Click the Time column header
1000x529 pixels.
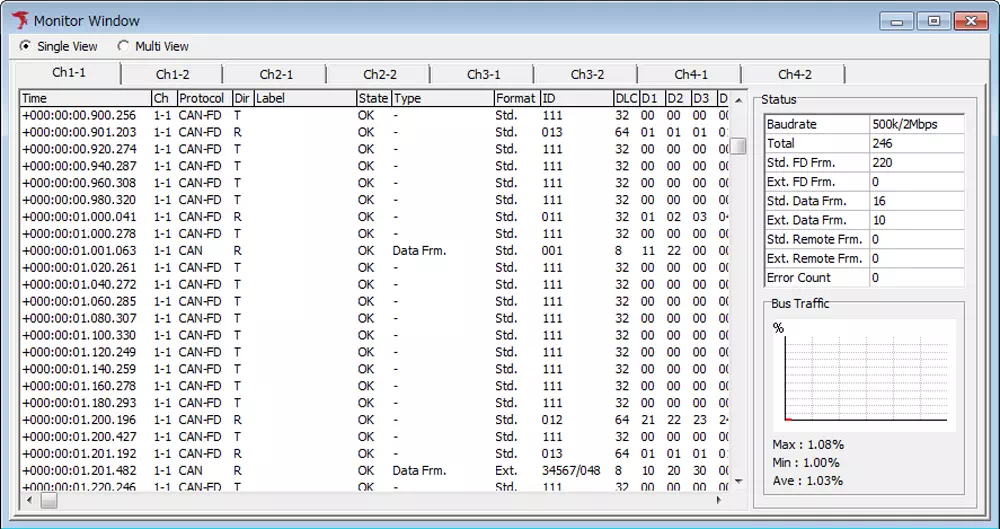pos(84,99)
